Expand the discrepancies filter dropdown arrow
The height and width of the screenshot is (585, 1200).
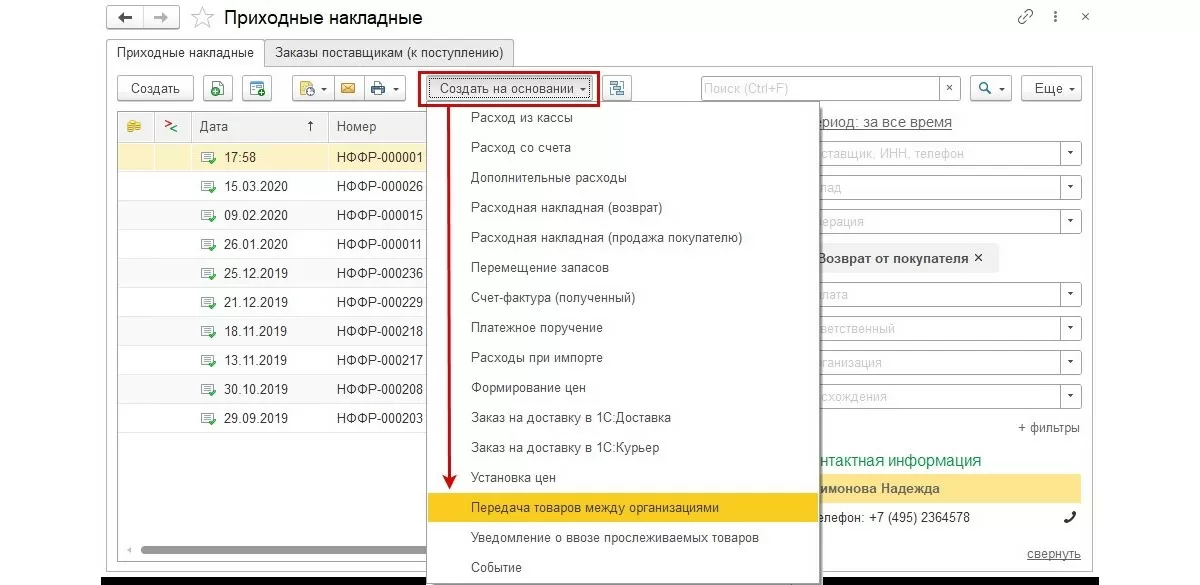click(1071, 397)
